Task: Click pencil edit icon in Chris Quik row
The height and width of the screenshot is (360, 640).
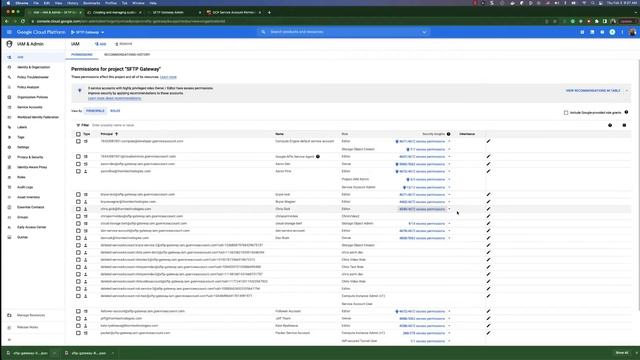Action: coord(488,209)
